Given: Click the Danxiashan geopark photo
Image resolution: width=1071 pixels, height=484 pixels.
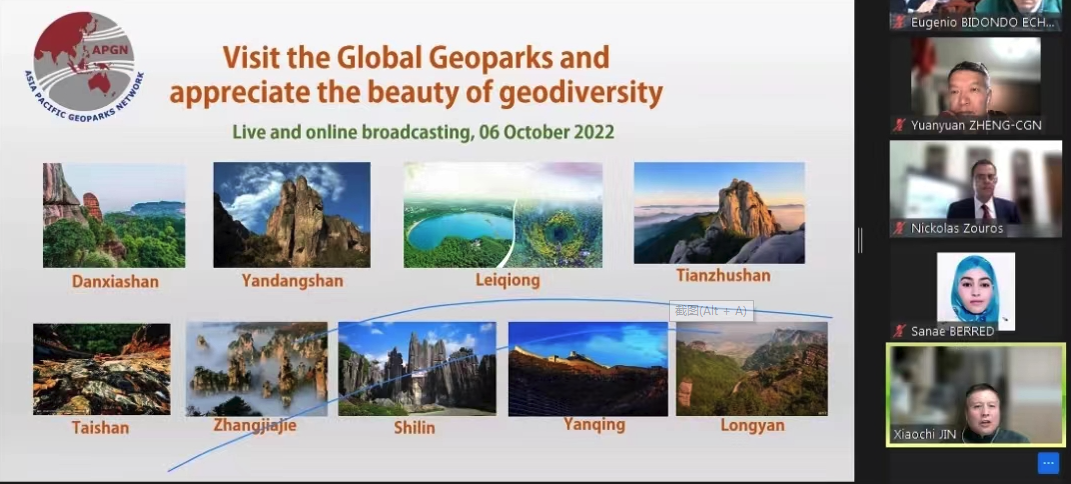Looking at the screenshot, I should click(x=114, y=215).
